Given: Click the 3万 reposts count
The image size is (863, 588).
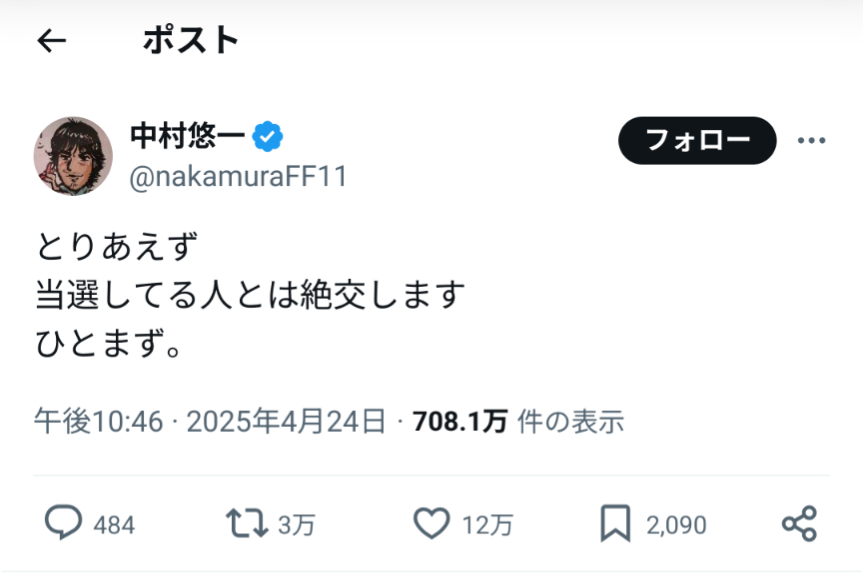Looking at the screenshot, I should [298, 524].
